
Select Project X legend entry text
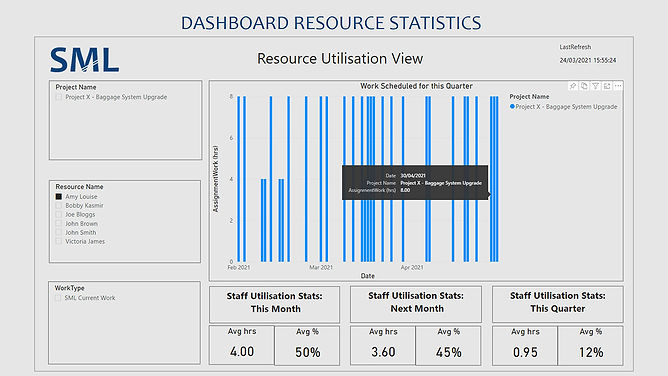tap(566, 107)
